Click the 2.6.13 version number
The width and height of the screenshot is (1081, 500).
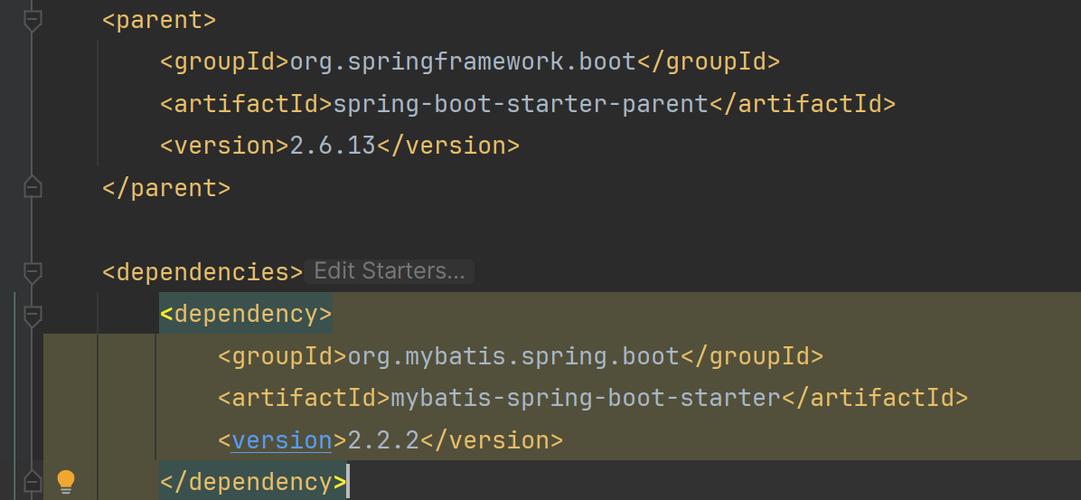pos(332,146)
